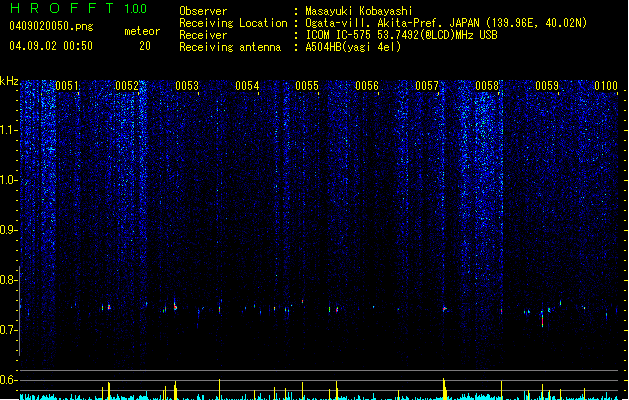Click the 0056 time marker
The width and height of the screenshot is (629, 400).
pos(367,86)
